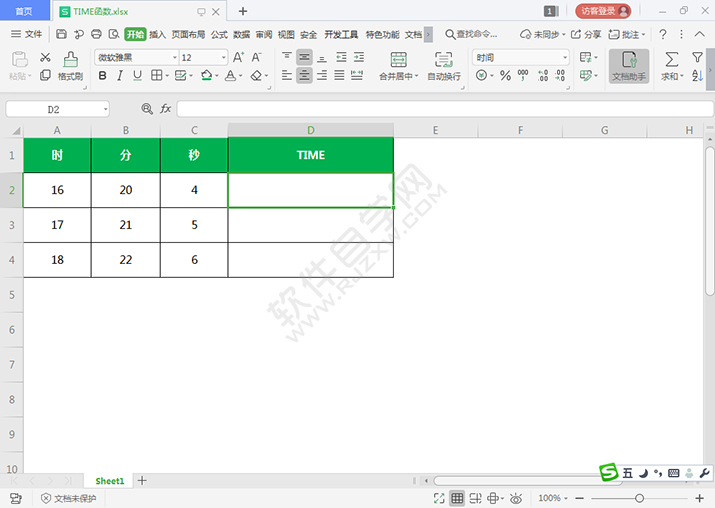Switch to the 插入 (Insert) ribbon tab

(x=157, y=35)
